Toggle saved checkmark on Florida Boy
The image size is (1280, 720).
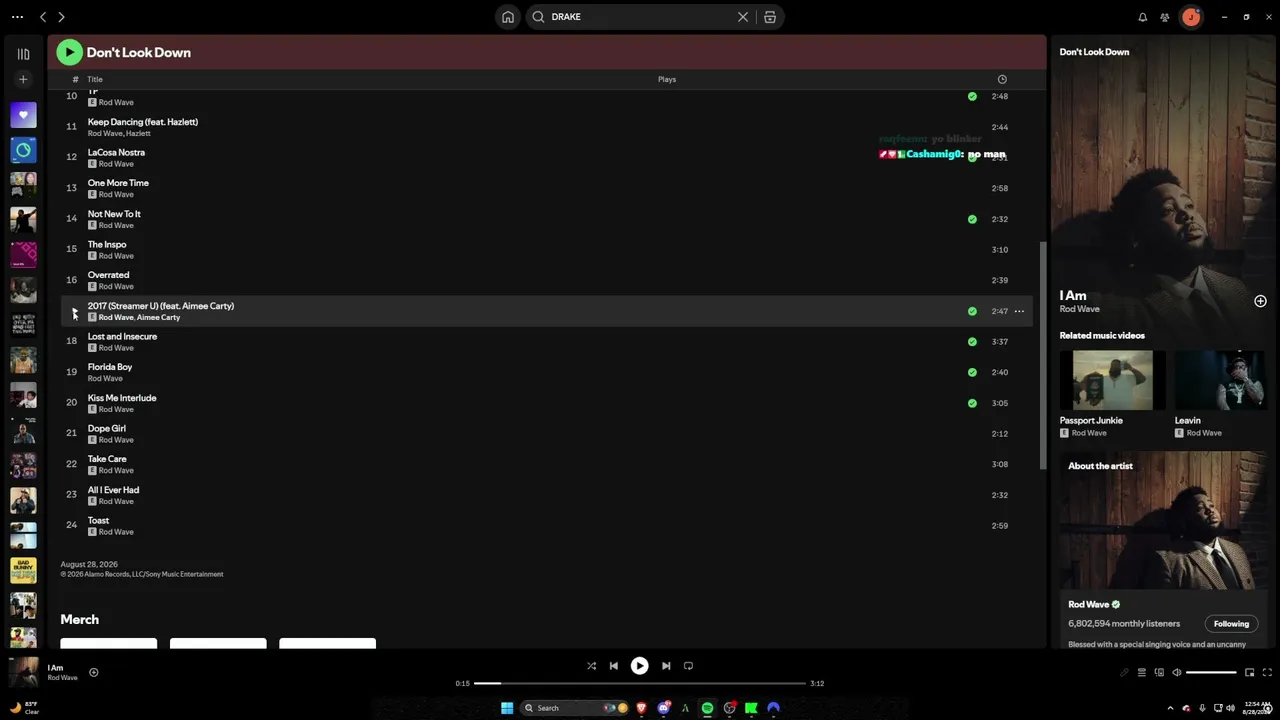(x=972, y=372)
